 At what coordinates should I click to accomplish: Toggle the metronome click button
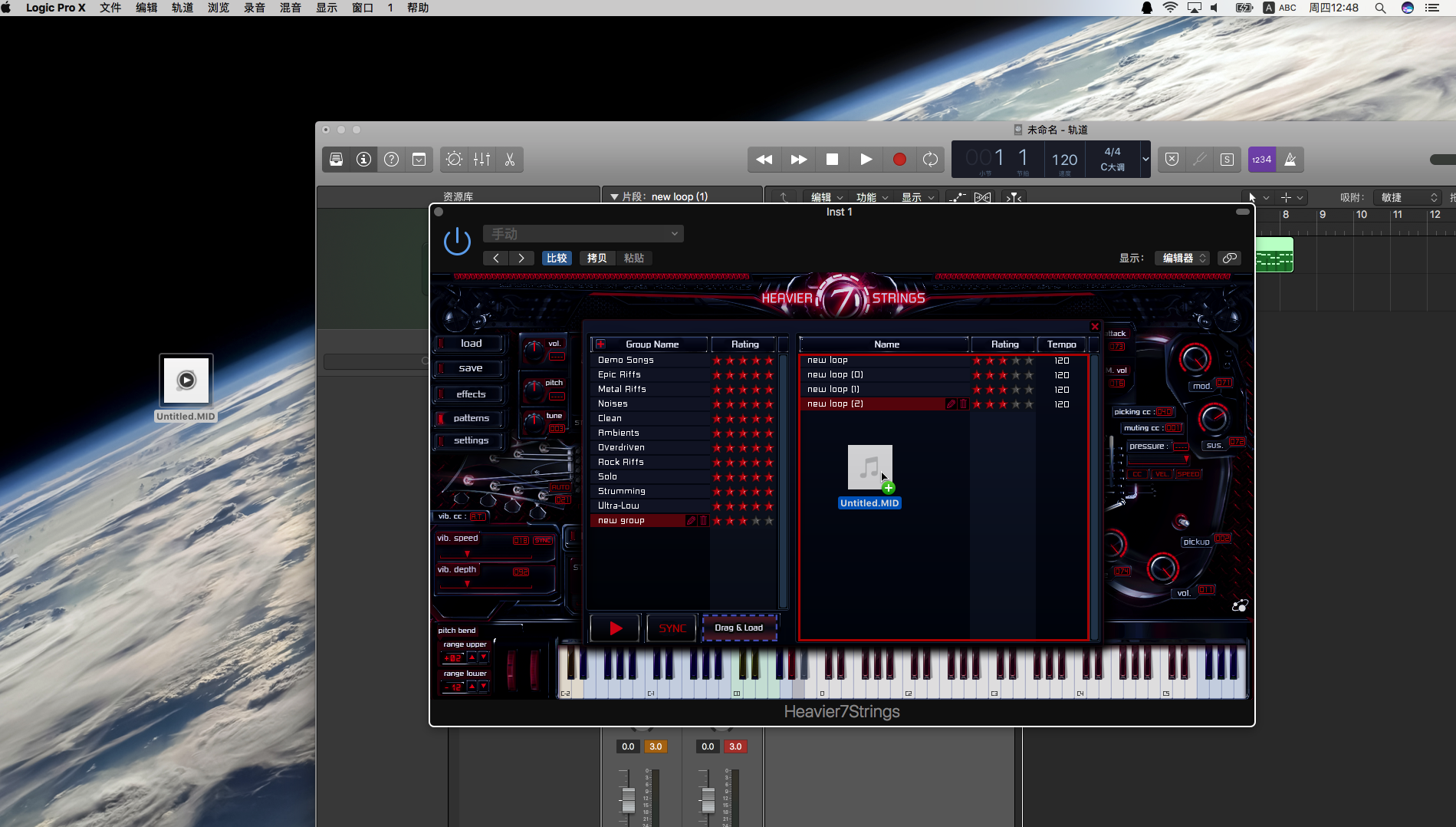click(1290, 160)
